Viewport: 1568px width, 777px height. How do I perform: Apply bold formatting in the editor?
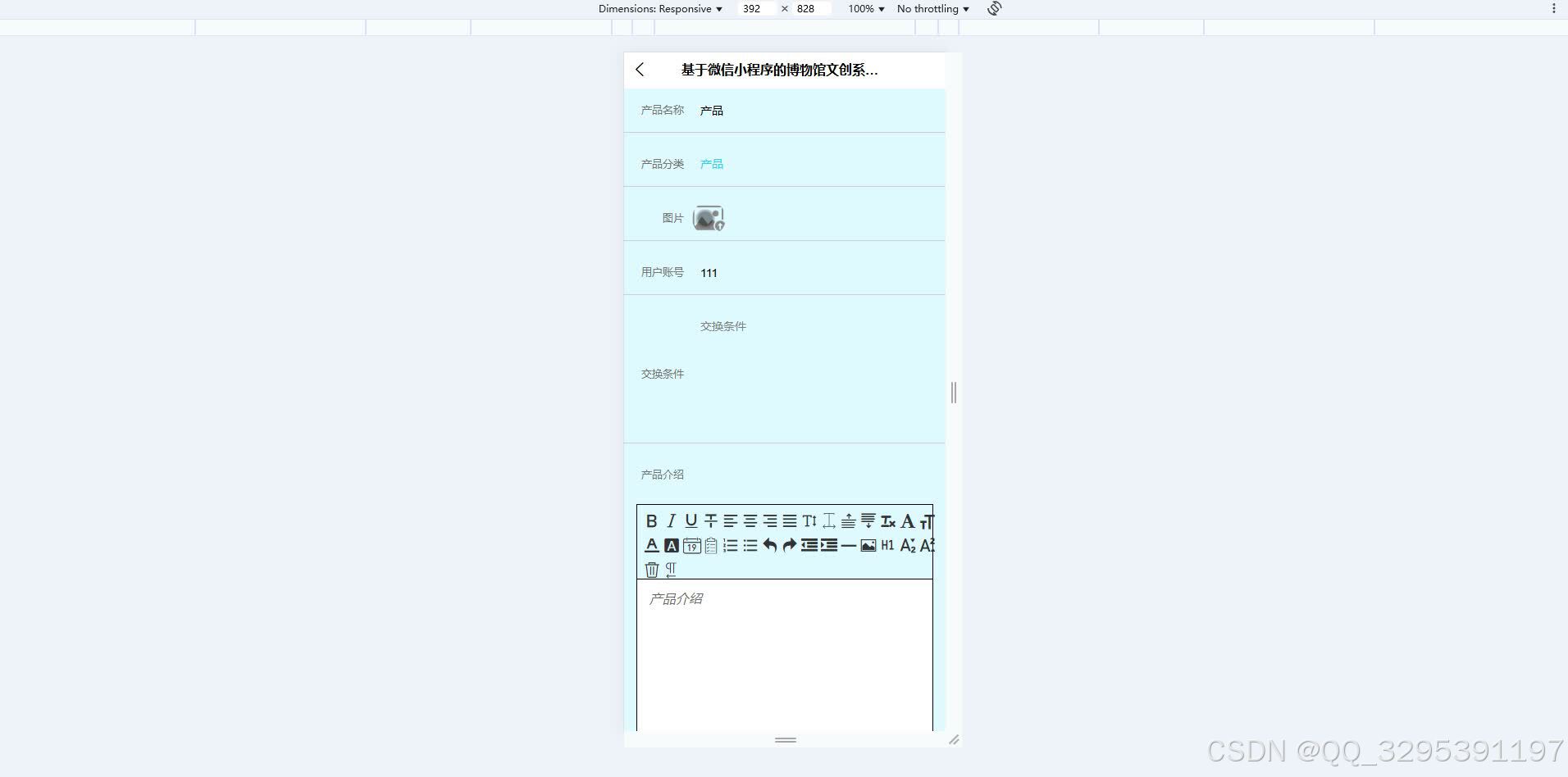pos(652,520)
